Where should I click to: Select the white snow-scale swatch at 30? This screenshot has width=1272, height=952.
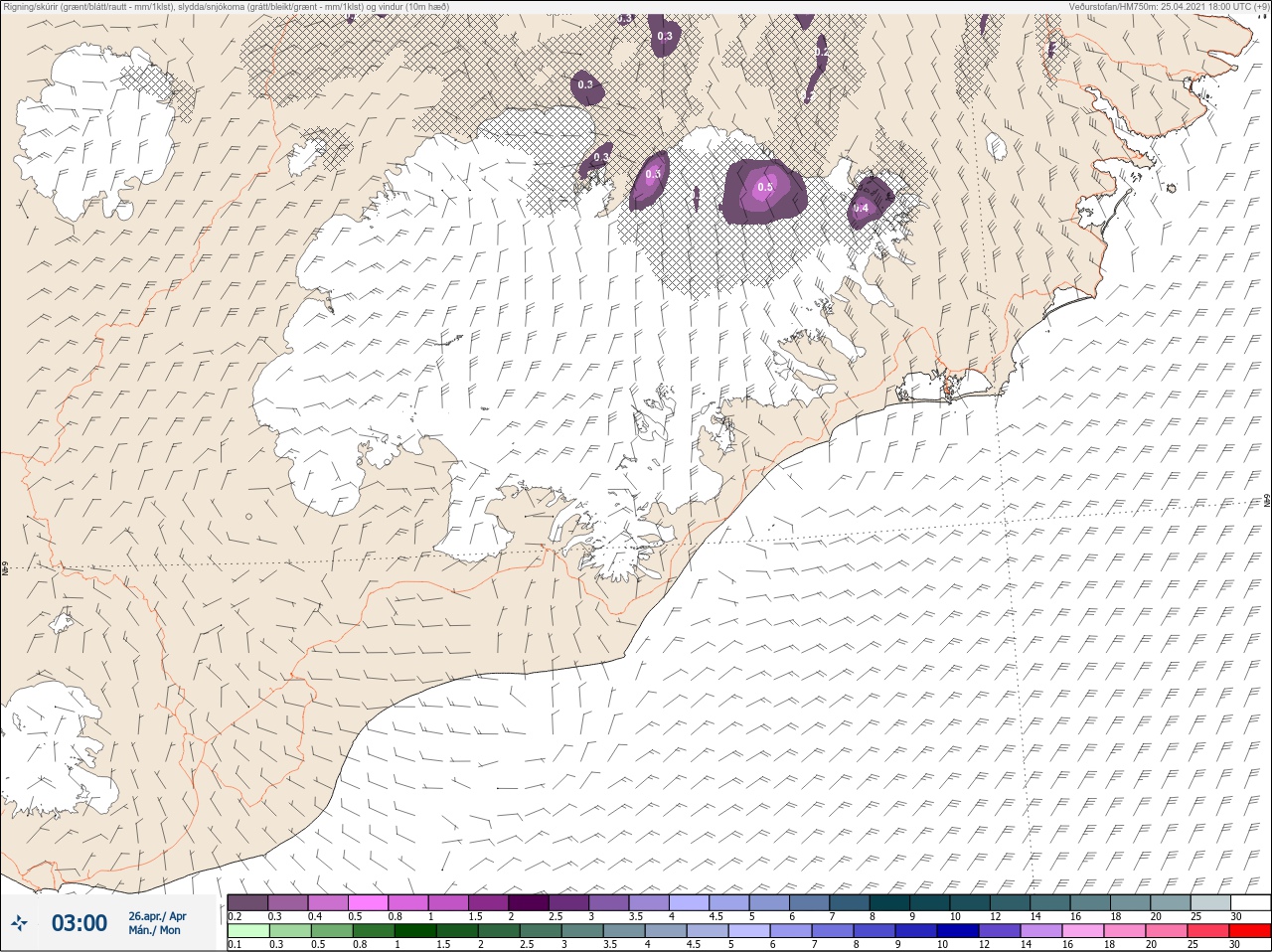point(1250,902)
